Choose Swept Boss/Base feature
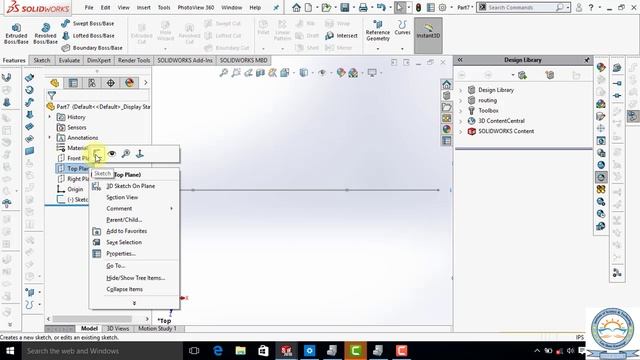 88,24
